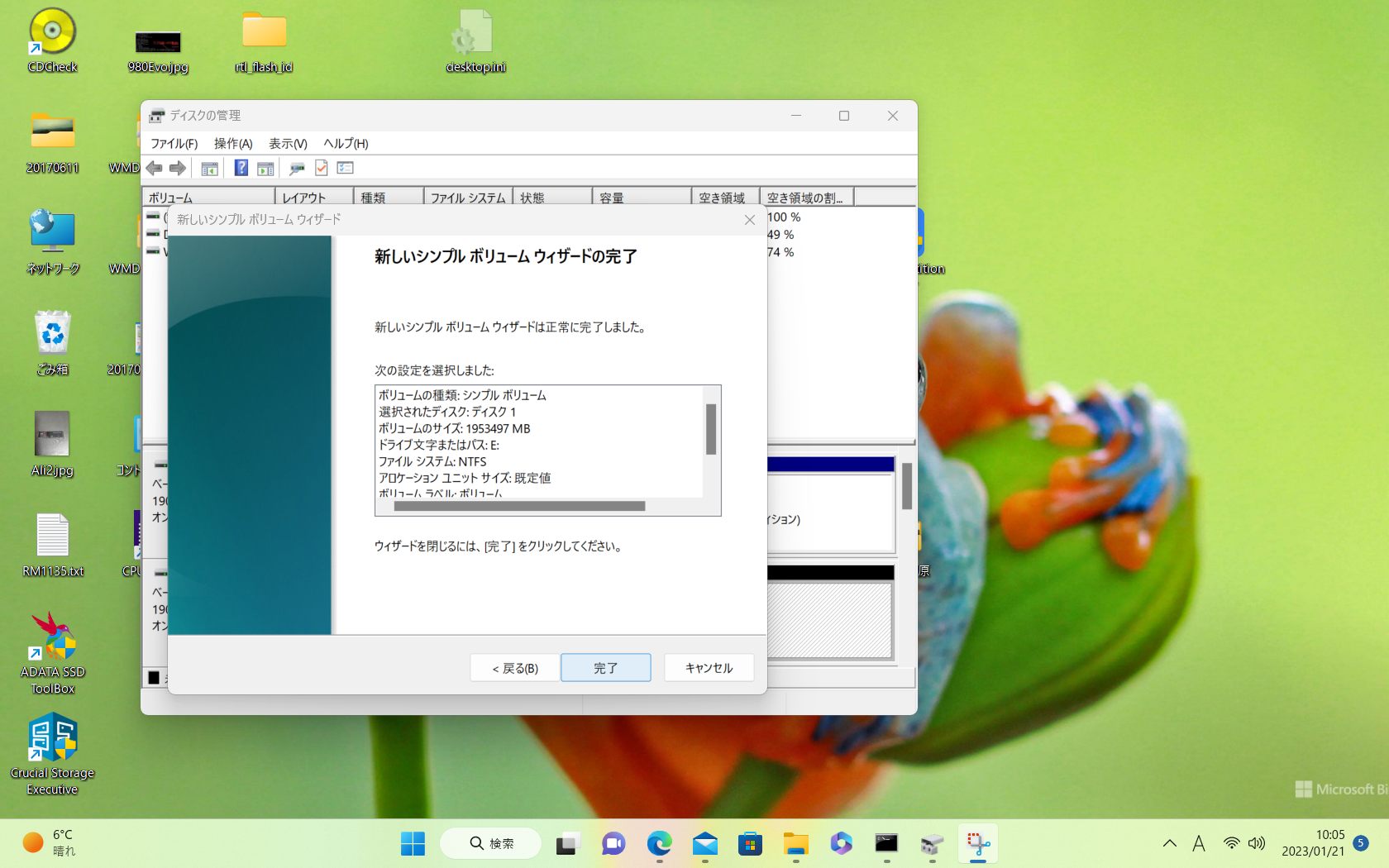Expand hidden system tray icons chevron

coord(1169,844)
